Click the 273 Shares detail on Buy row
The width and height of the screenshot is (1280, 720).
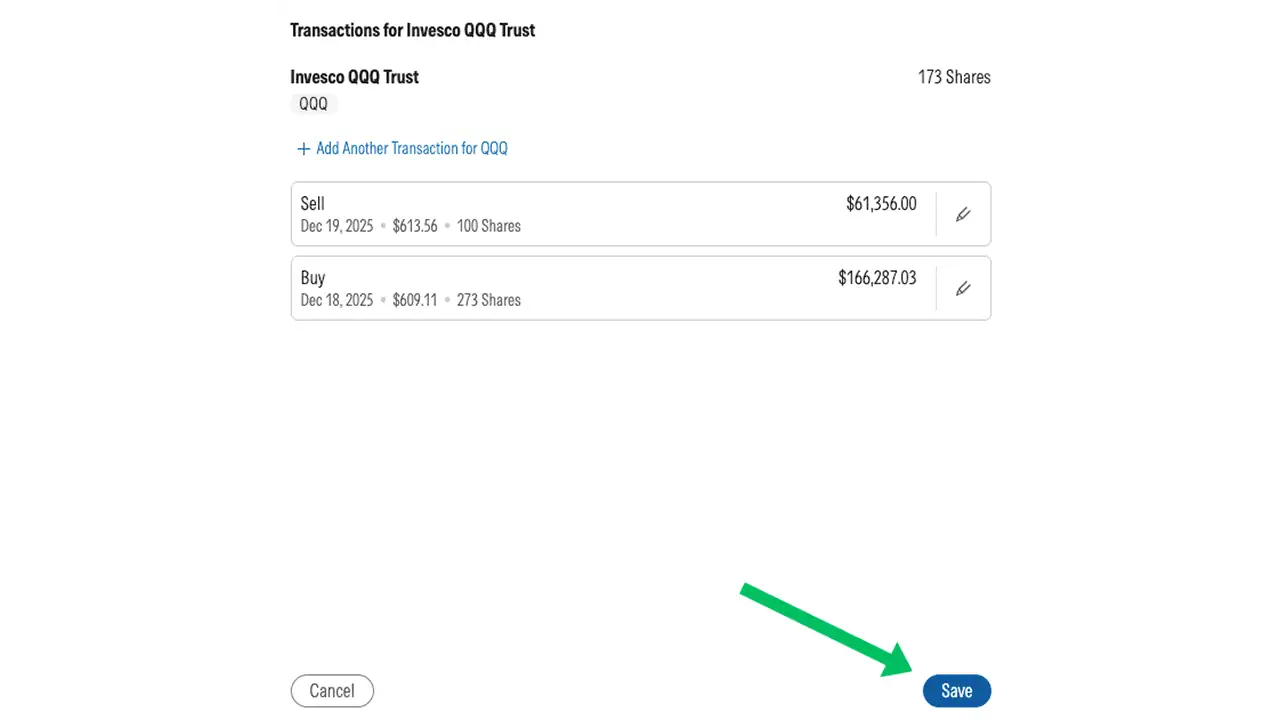tap(489, 300)
